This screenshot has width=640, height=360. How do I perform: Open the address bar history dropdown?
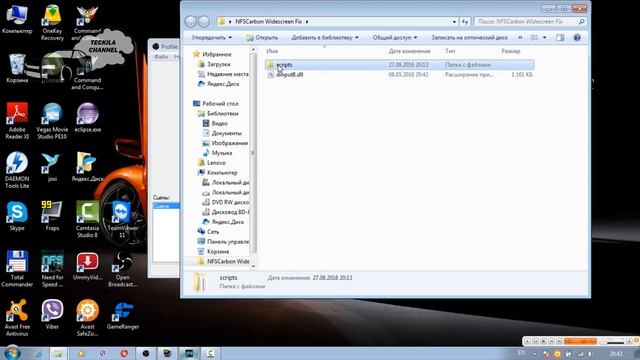(454, 22)
